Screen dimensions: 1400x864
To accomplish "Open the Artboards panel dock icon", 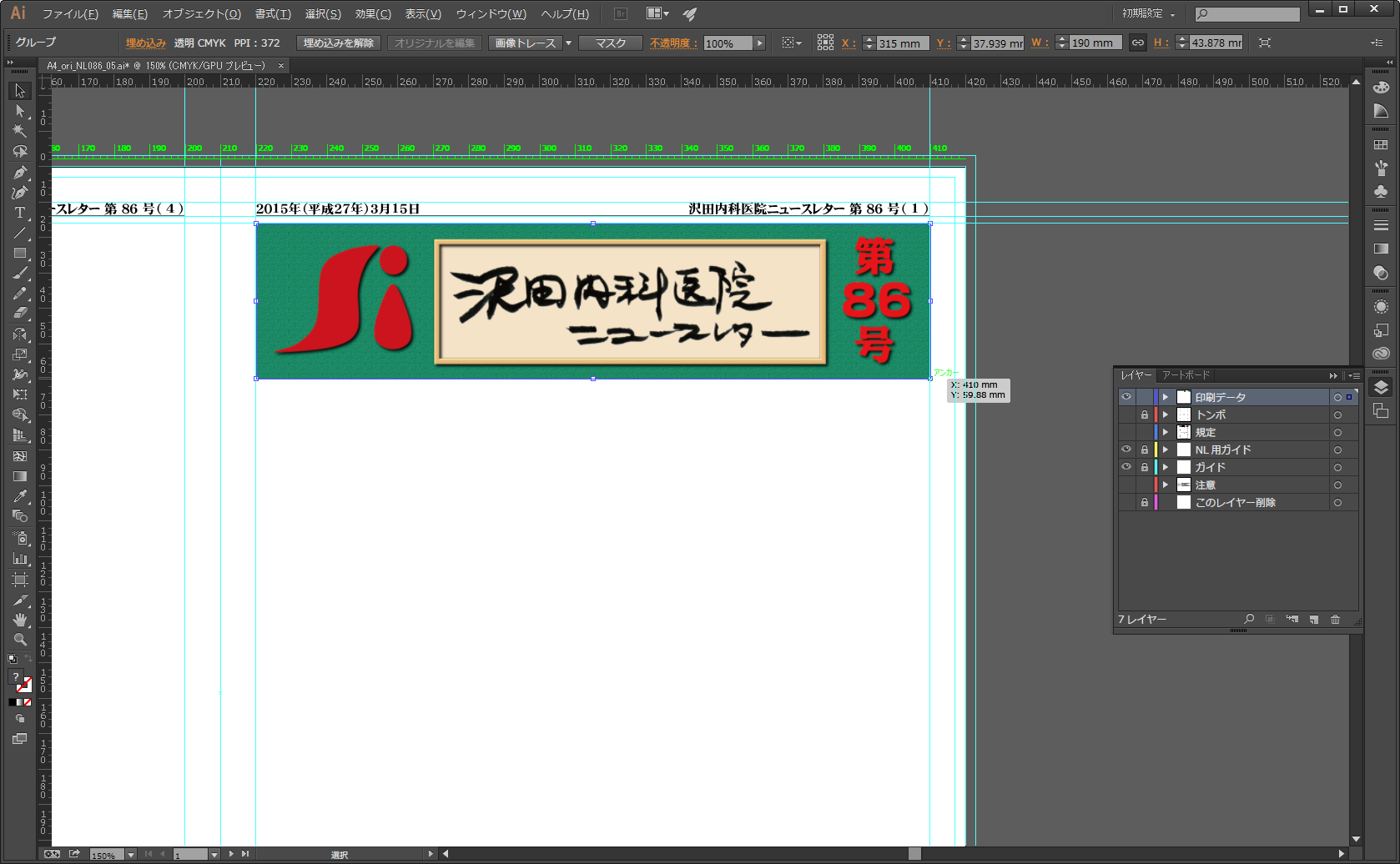I will click(x=1381, y=410).
